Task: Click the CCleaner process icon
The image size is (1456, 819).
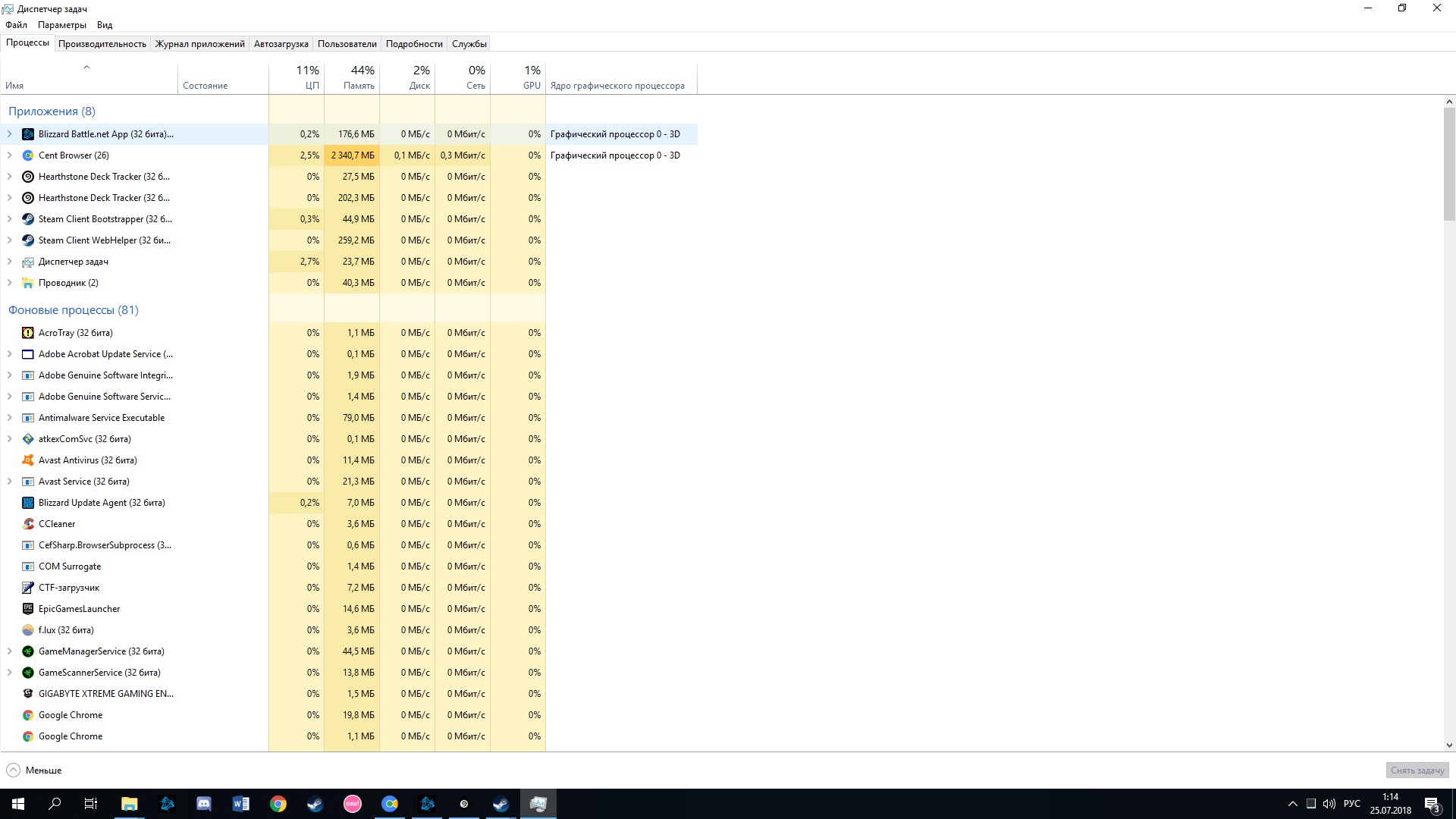Action: (x=28, y=524)
